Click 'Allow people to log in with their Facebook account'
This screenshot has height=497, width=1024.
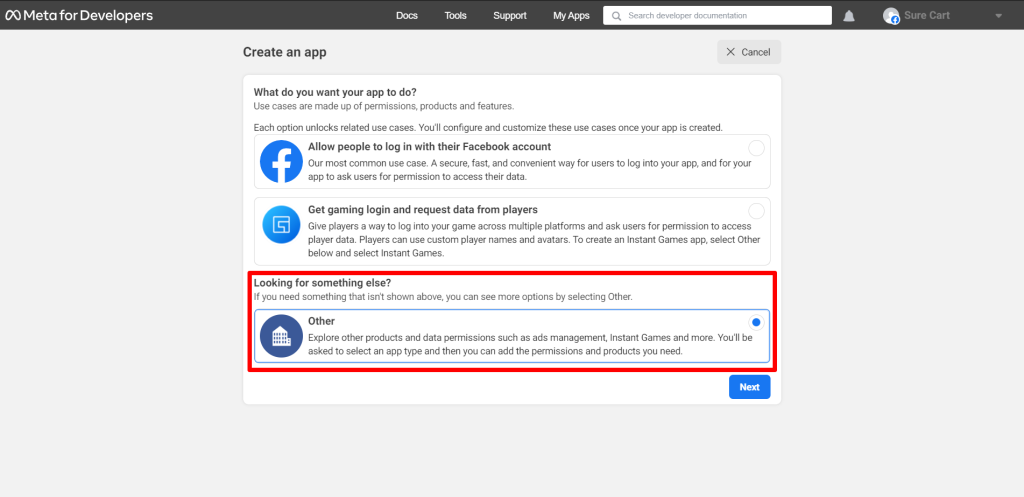430,146
